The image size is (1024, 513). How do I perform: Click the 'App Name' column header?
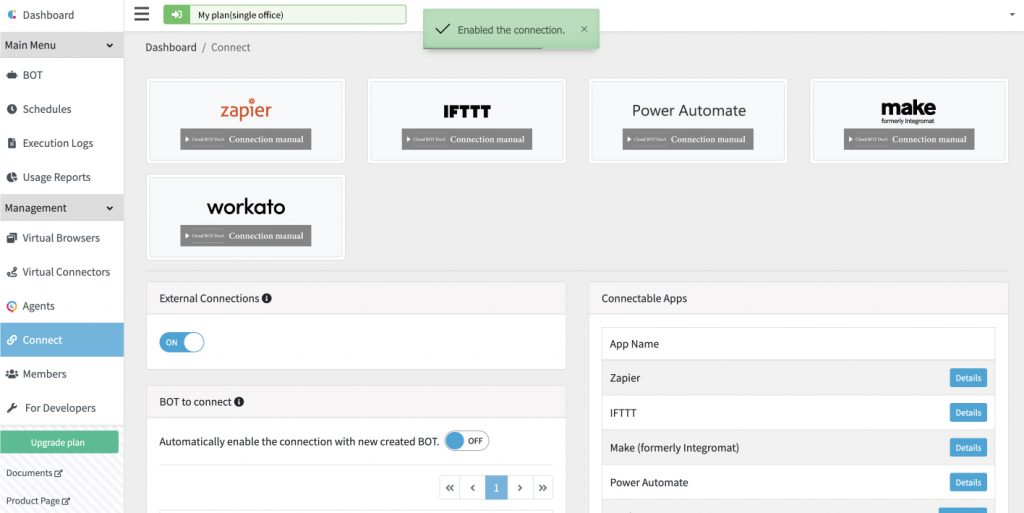click(634, 344)
